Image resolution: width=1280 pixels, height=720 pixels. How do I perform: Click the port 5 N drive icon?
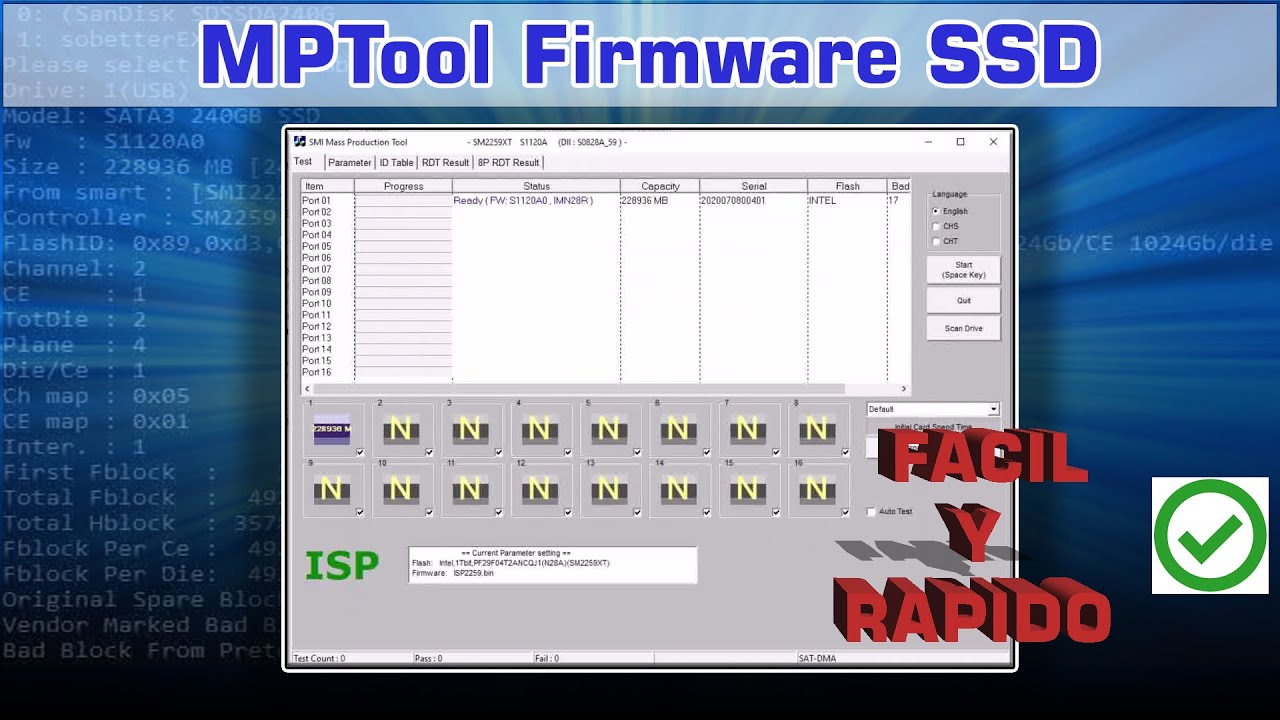tap(608, 430)
